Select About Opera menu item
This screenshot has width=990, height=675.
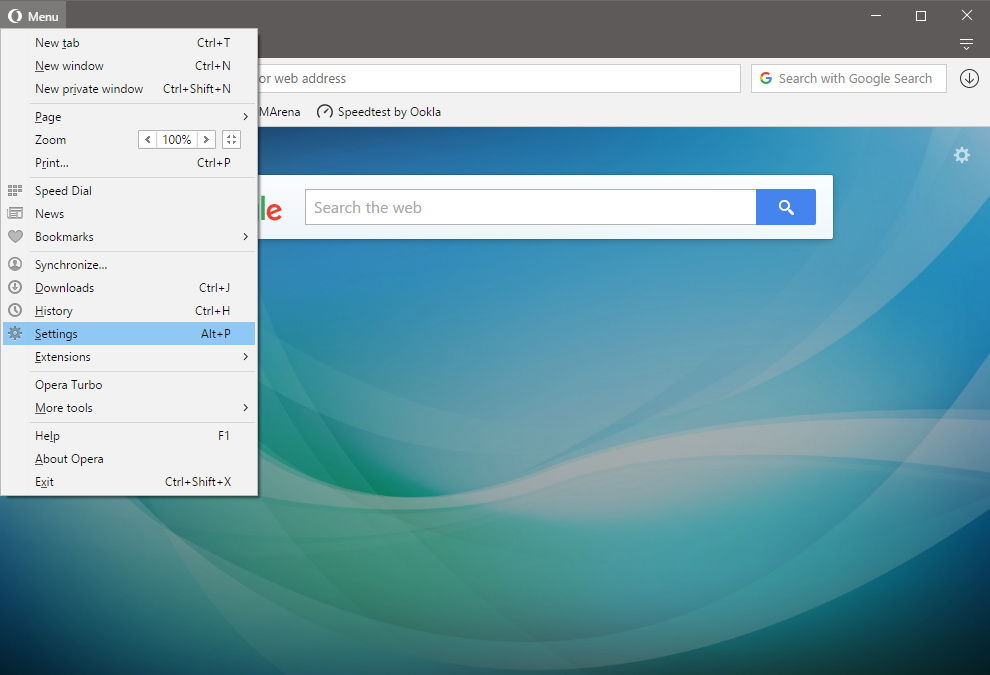tap(129, 459)
